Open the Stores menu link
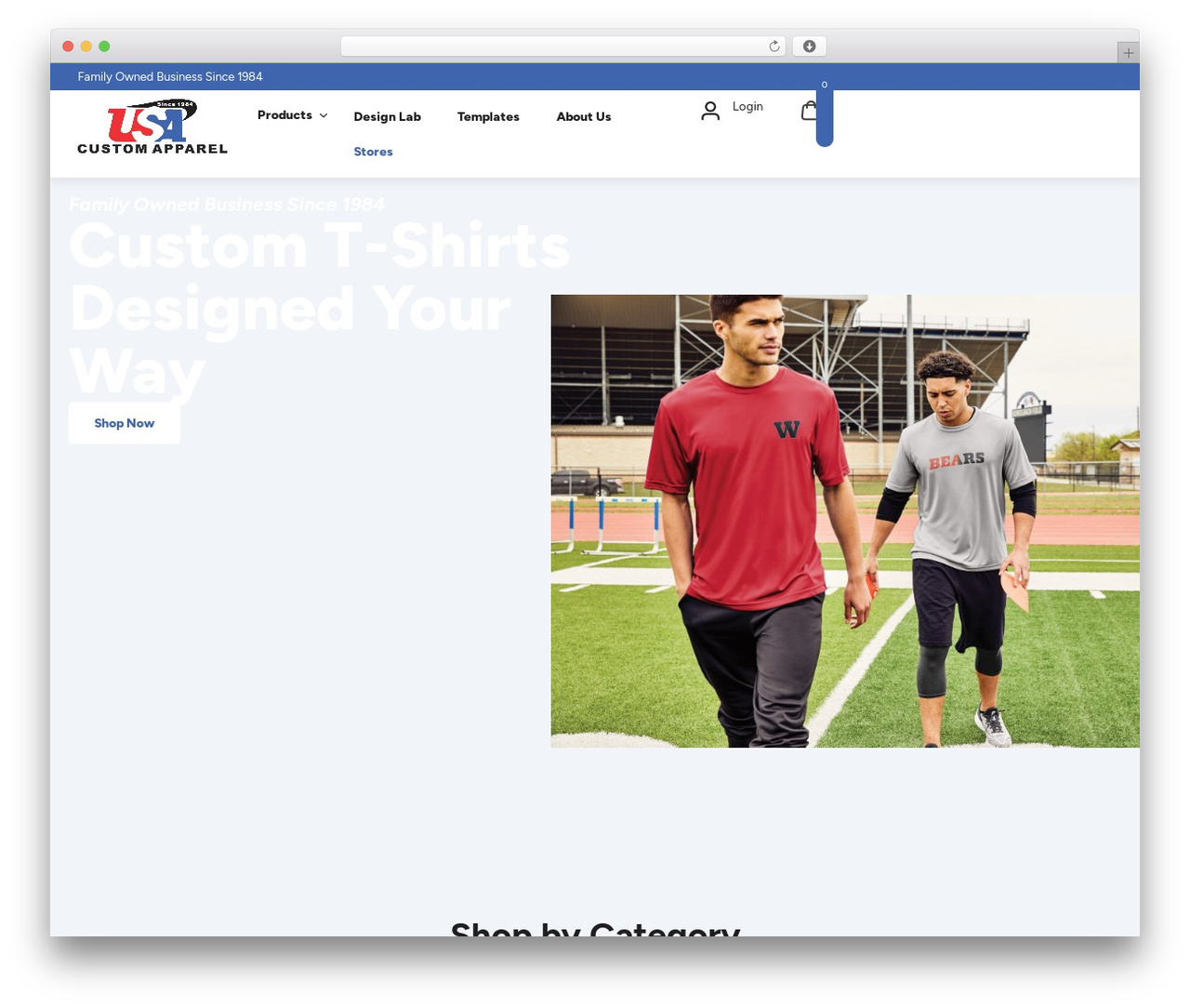This screenshot has height=1008, width=1190. [373, 152]
